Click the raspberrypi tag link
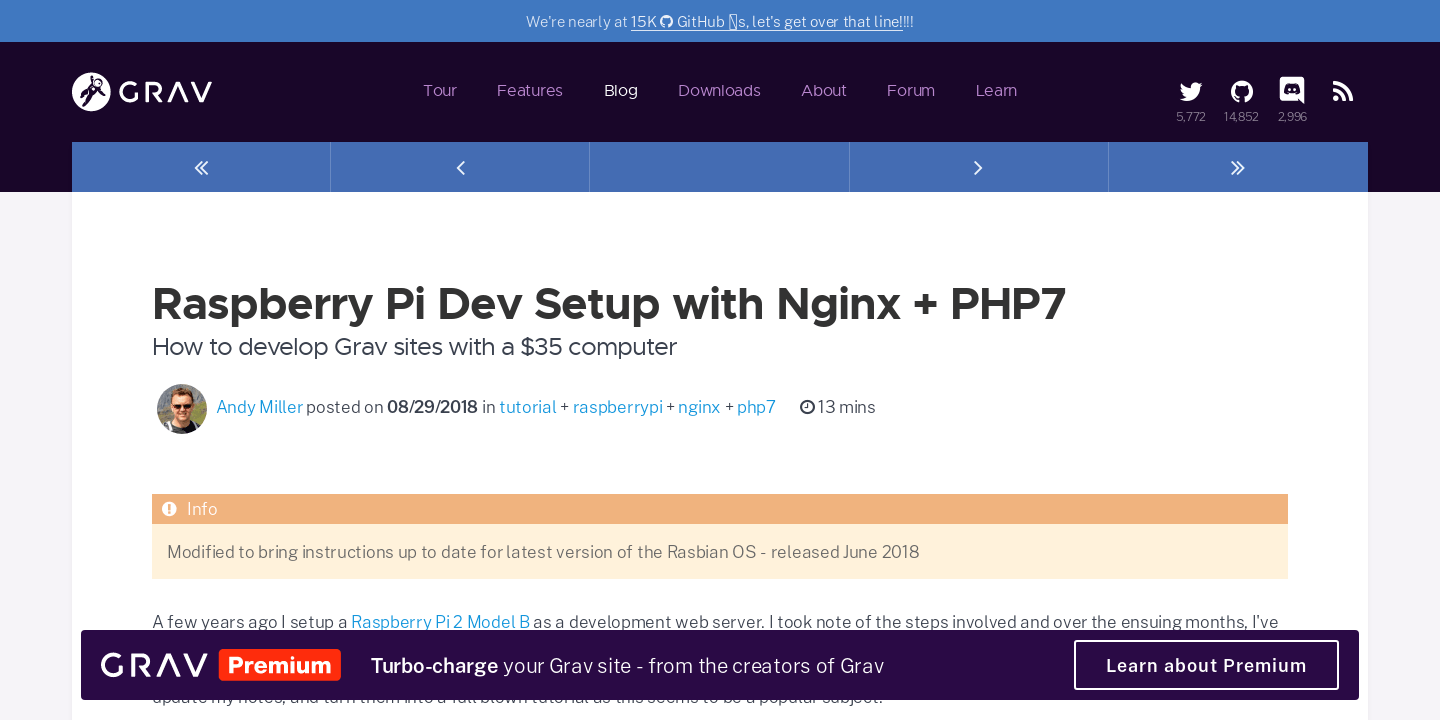 pos(617,407)
